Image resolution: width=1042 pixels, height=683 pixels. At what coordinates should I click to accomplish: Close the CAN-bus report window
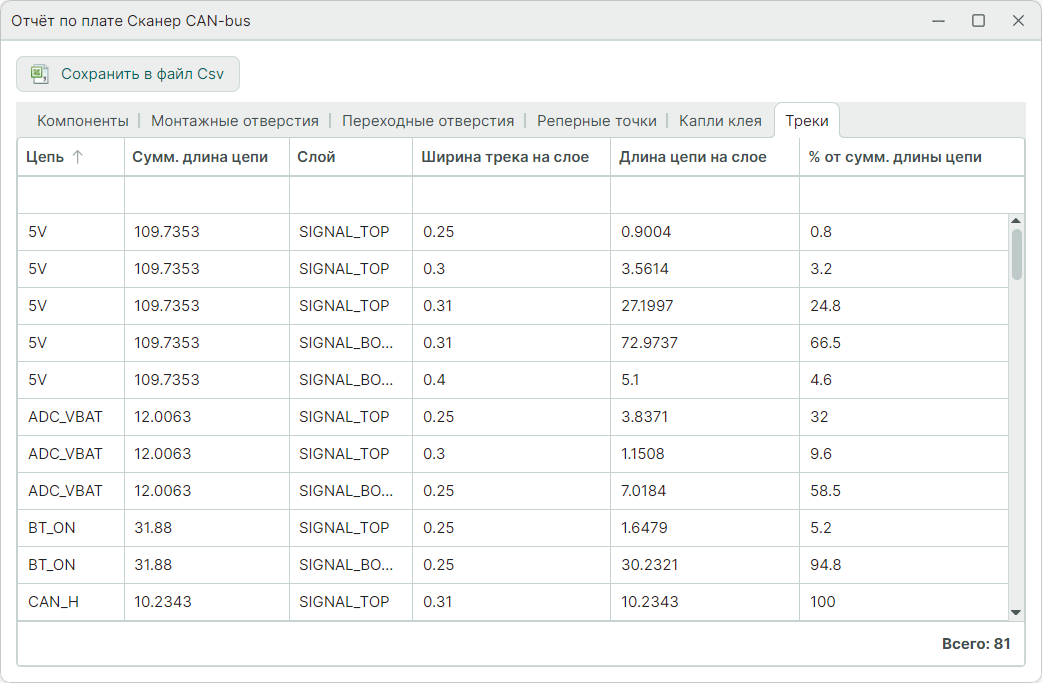[x=1018, y=21]
